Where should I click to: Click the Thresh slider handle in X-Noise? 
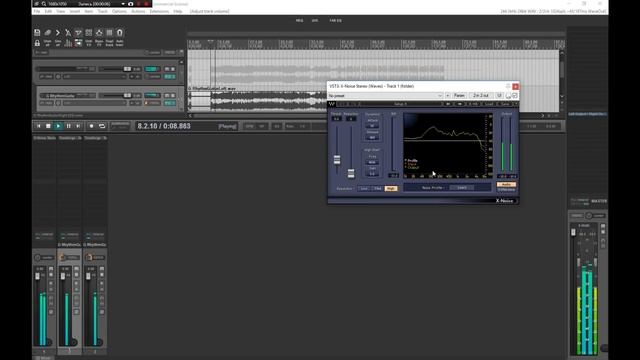coord(337,160)
